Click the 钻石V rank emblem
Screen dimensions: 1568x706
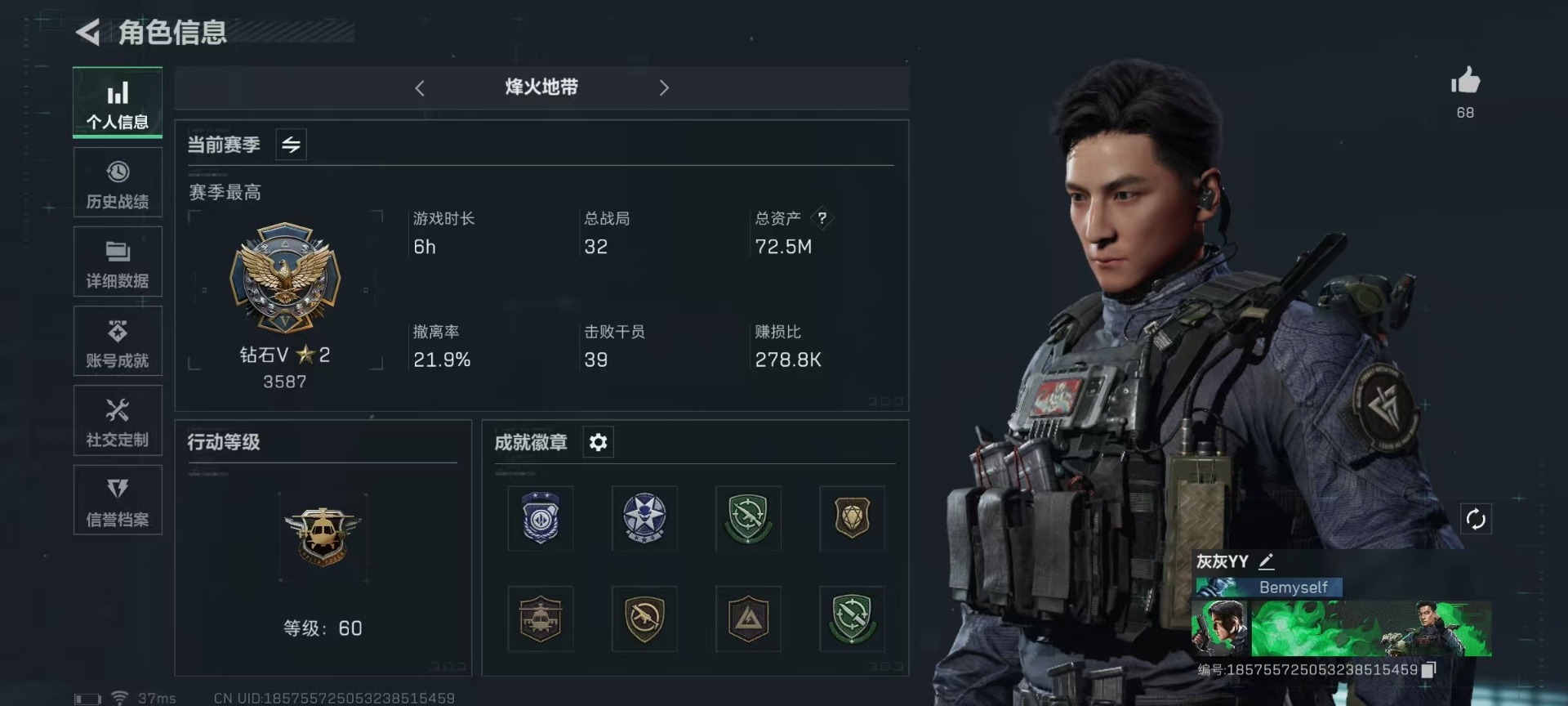(x=285, y=278)
